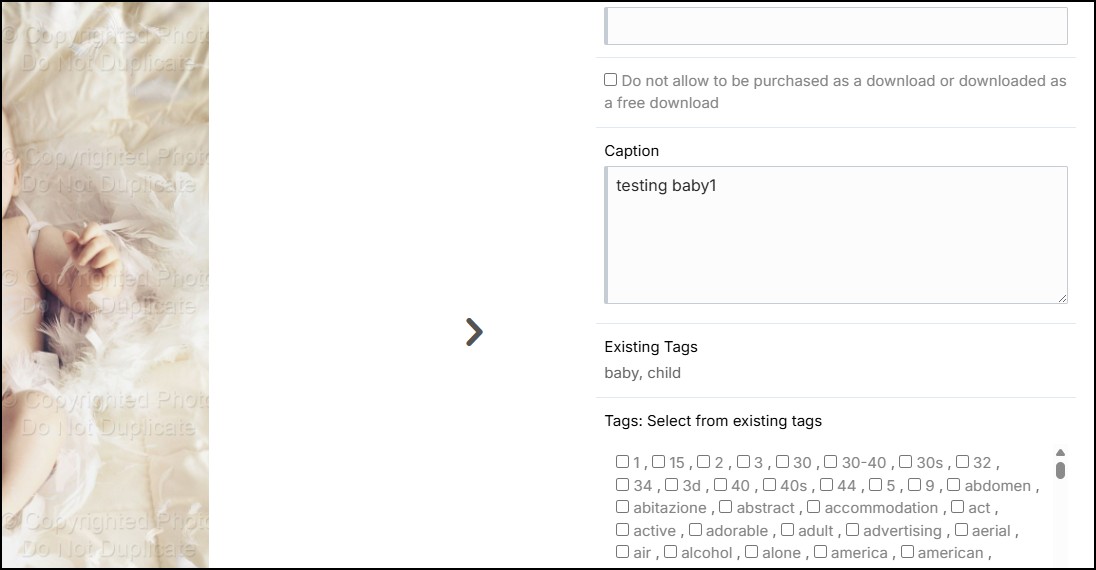Image resolution: width=1096 pixels, height=570 pixels.
Task: Tick the "accommodation" tag checkbox
Action: coord(814,507)
